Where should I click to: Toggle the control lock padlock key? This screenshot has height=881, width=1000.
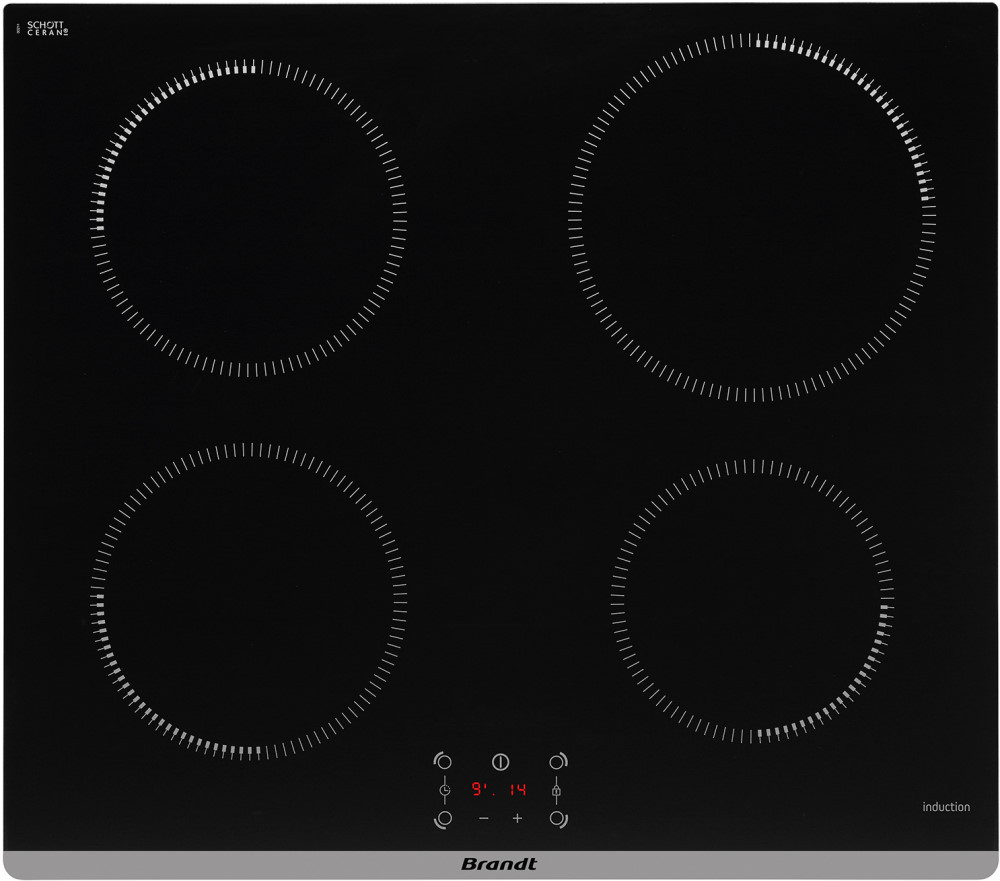(x=556, y=790)
